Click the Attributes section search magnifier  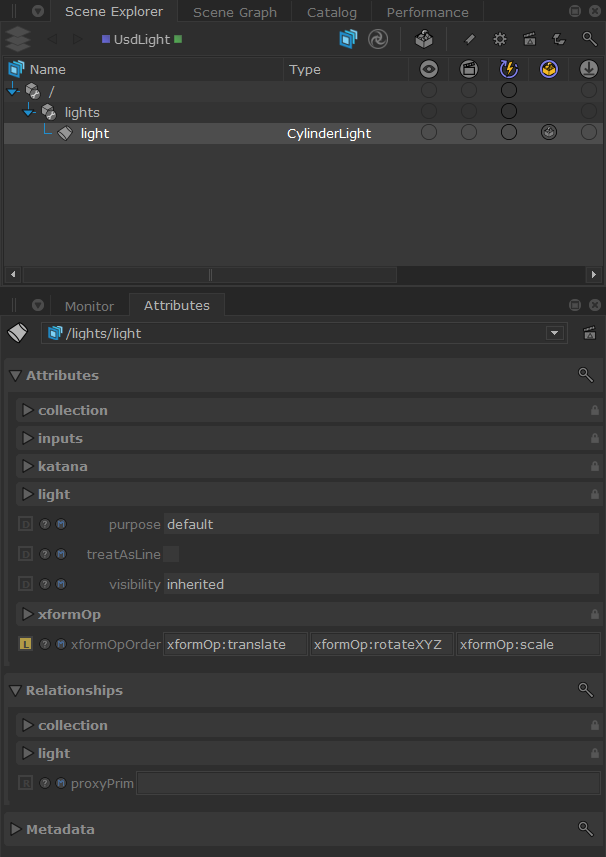585,375
